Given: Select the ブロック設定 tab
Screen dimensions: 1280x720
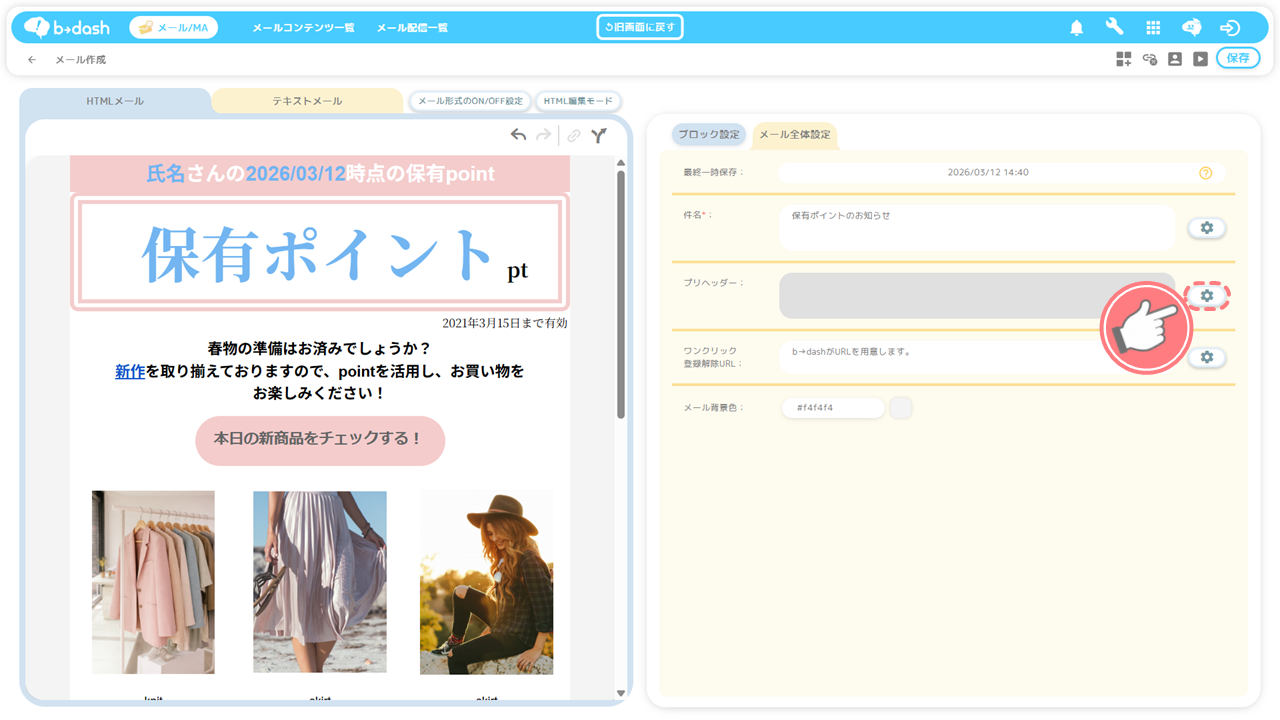Looking at the screenshot, I should [709, 134].
